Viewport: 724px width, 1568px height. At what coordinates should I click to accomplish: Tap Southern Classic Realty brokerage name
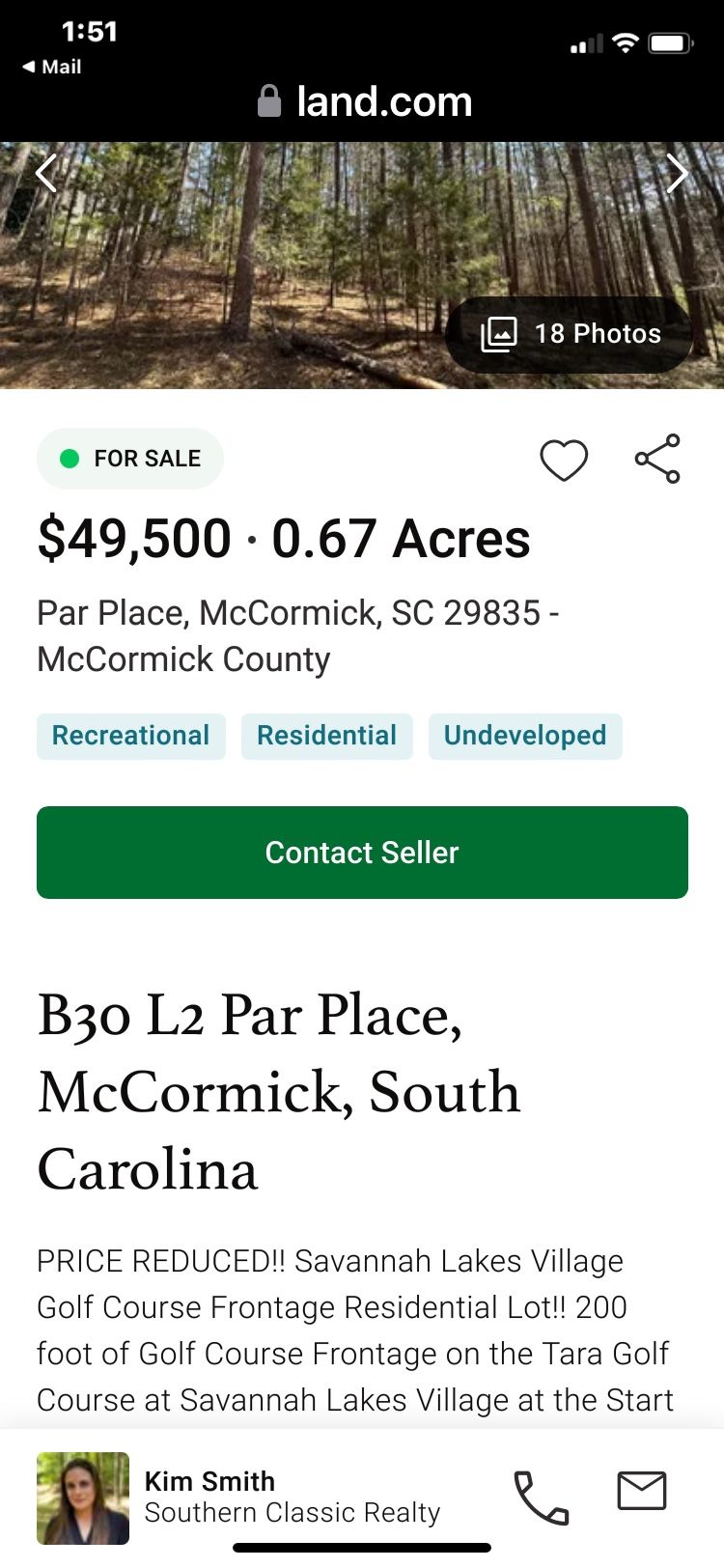[x=292, y=1513]
